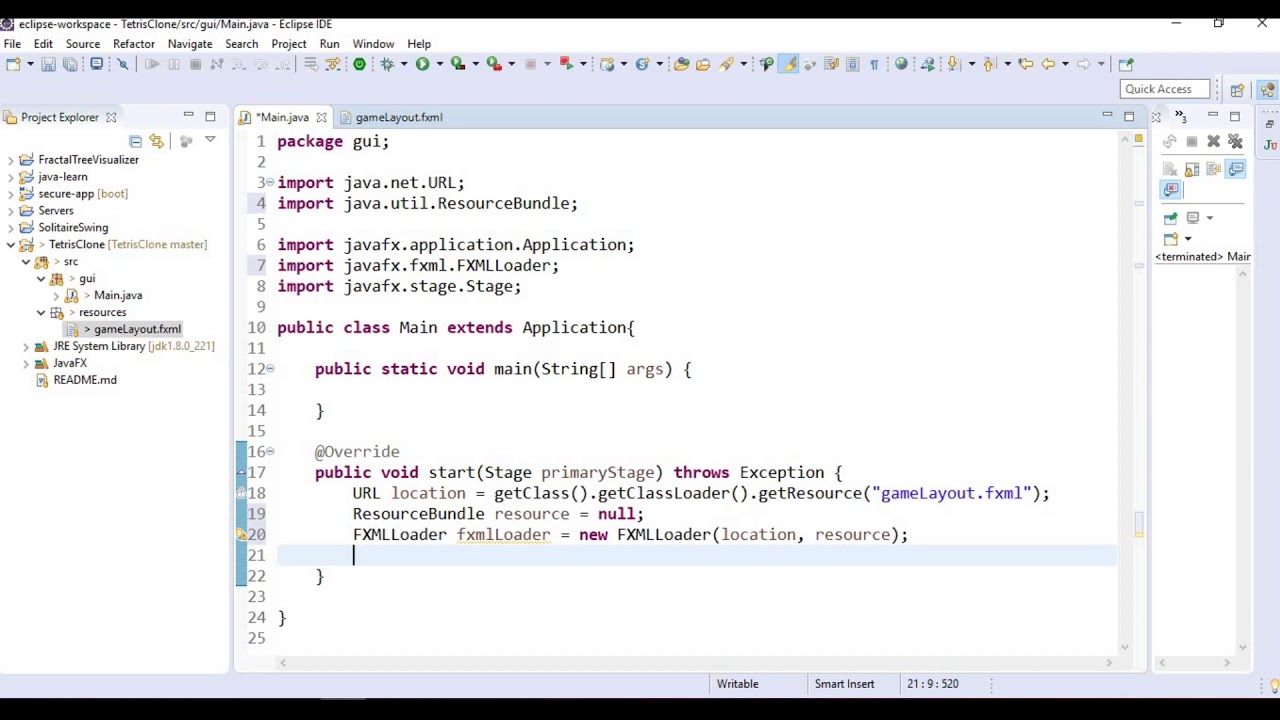
Task: Click the warning marker on line 20
Action: coord(241,535)
